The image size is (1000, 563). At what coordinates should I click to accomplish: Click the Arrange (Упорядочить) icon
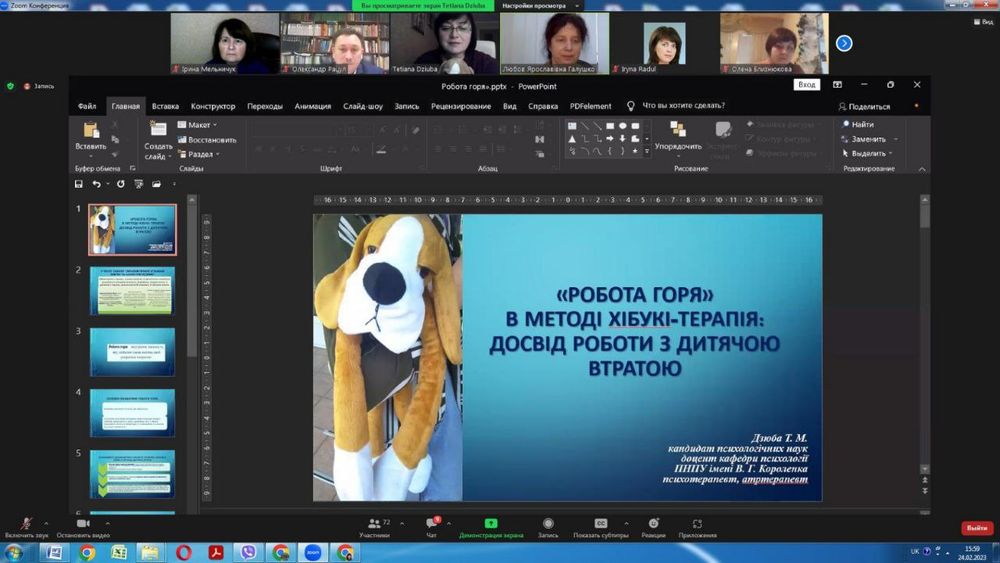(x=678, y=130)
